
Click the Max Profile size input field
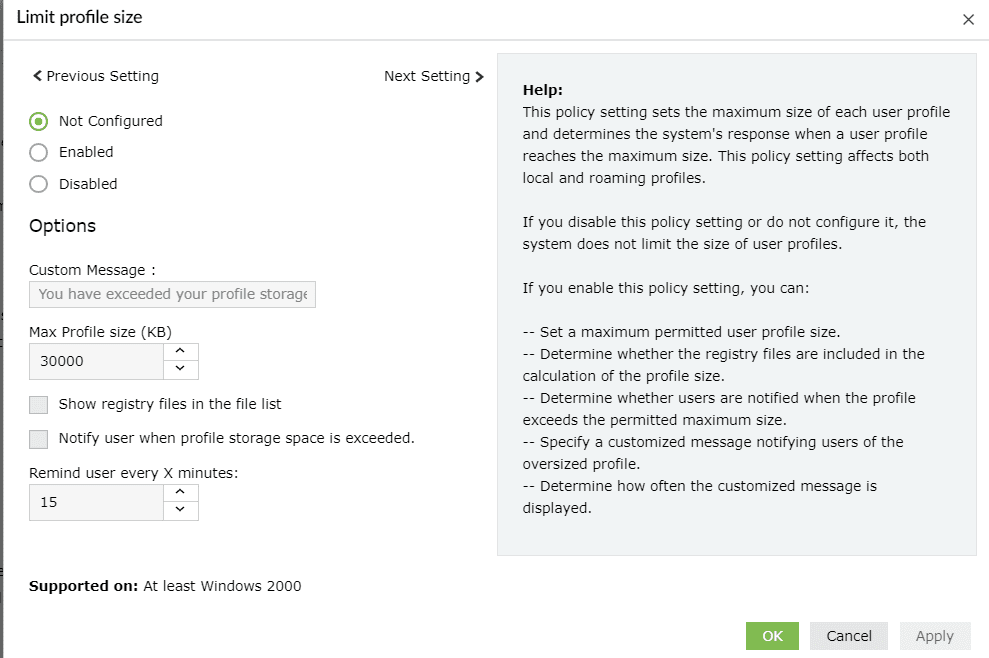pos(96,361)
